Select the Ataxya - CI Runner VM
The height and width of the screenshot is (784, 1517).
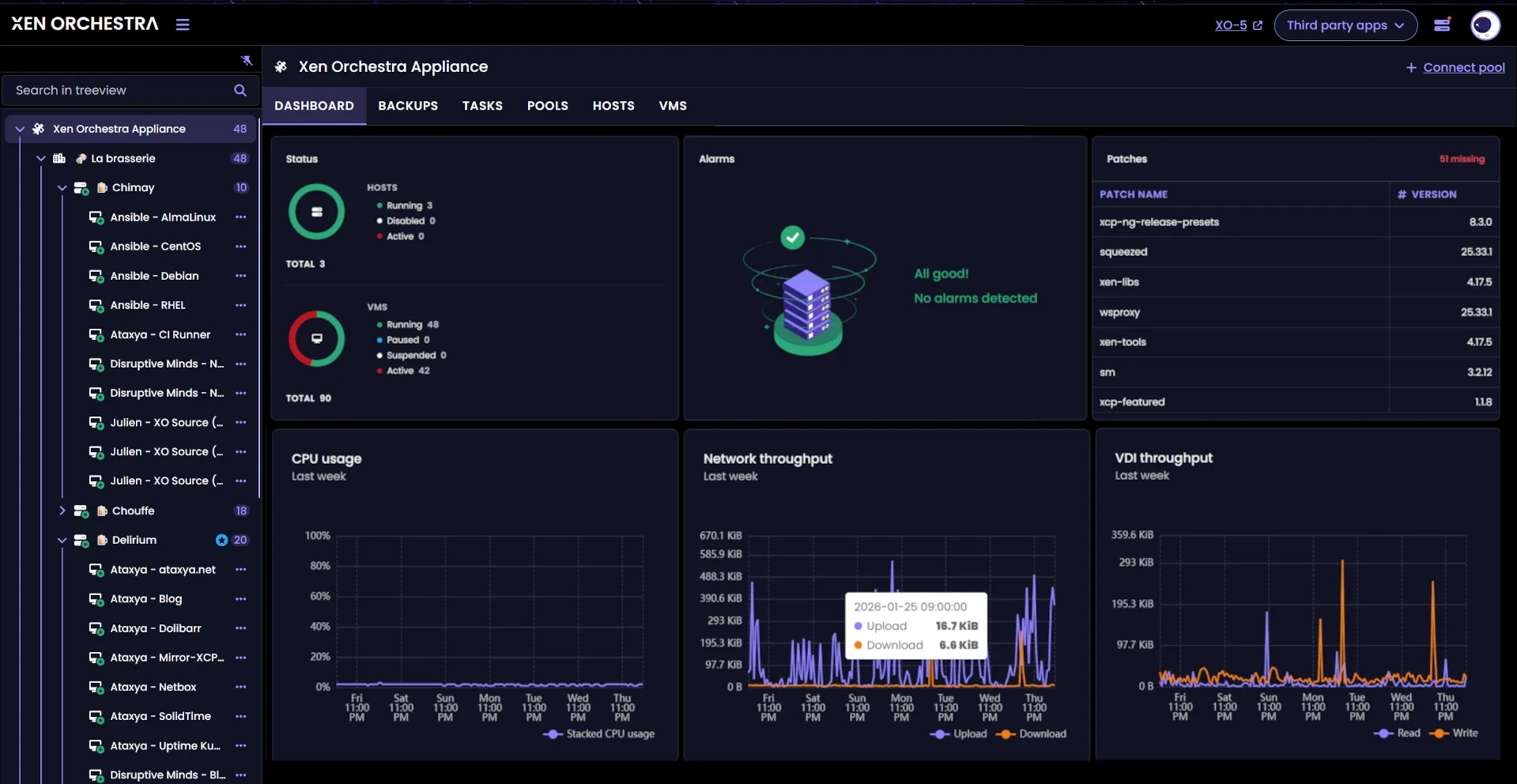160,335
